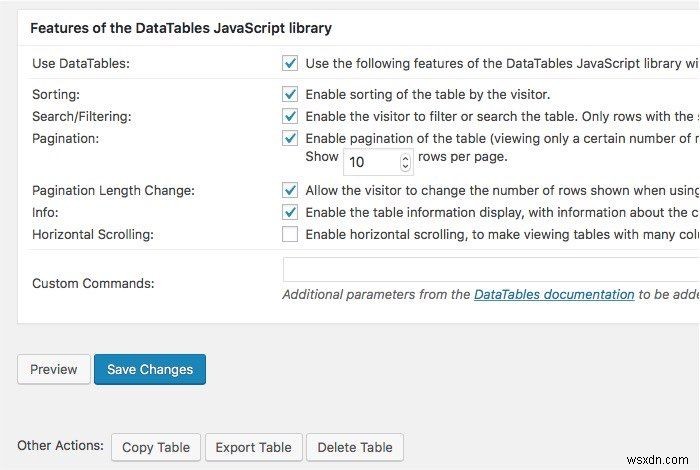Click the Features of DataTables section heading

tap(181, 28)
